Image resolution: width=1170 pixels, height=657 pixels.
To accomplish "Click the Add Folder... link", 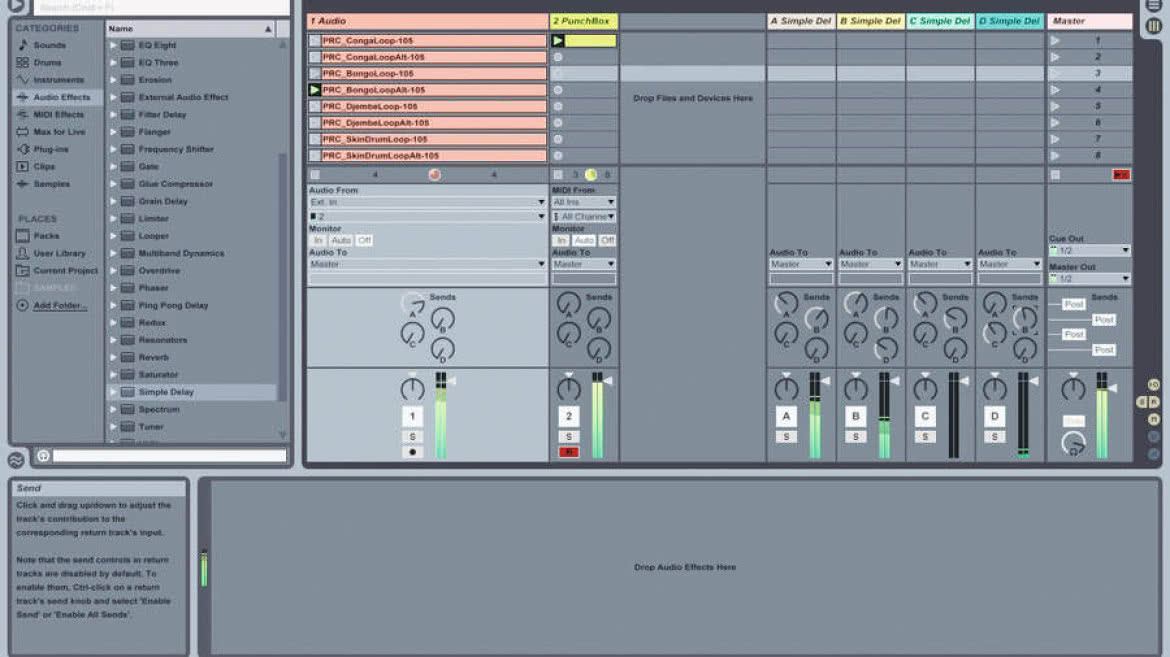I will (60, 305).
